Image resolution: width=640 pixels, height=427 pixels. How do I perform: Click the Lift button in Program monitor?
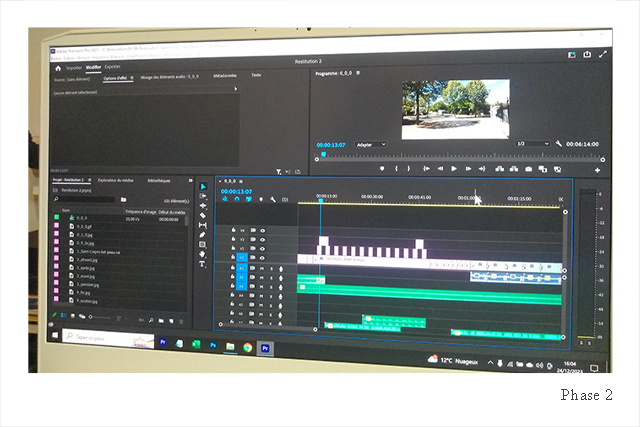[x=500, y=169]
